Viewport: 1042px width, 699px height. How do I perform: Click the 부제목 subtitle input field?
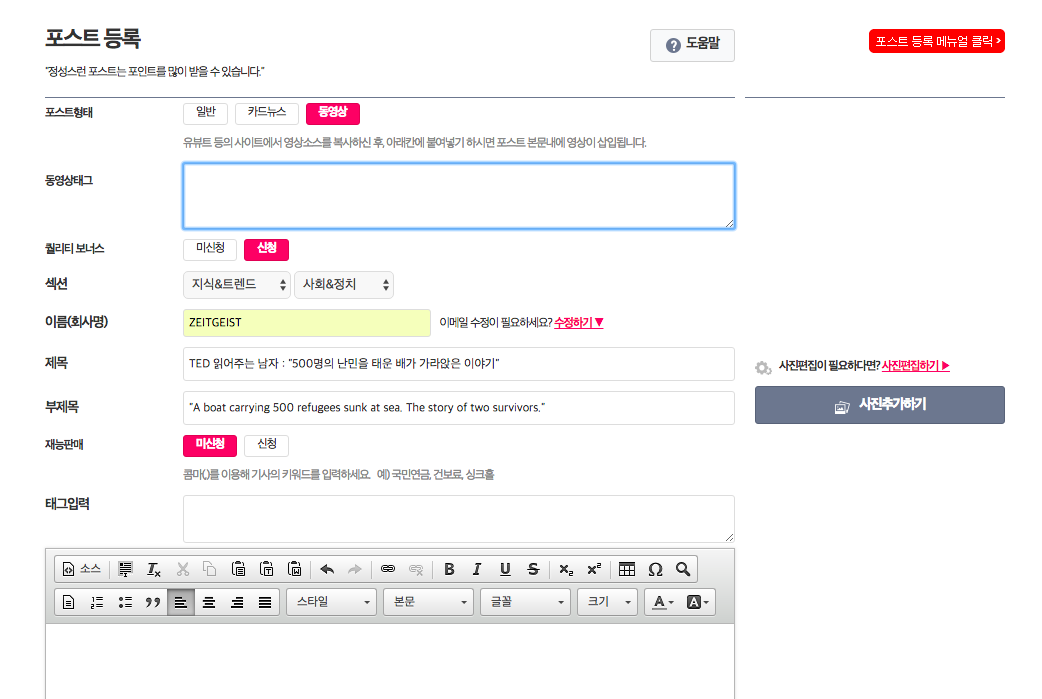pos(459,408)
